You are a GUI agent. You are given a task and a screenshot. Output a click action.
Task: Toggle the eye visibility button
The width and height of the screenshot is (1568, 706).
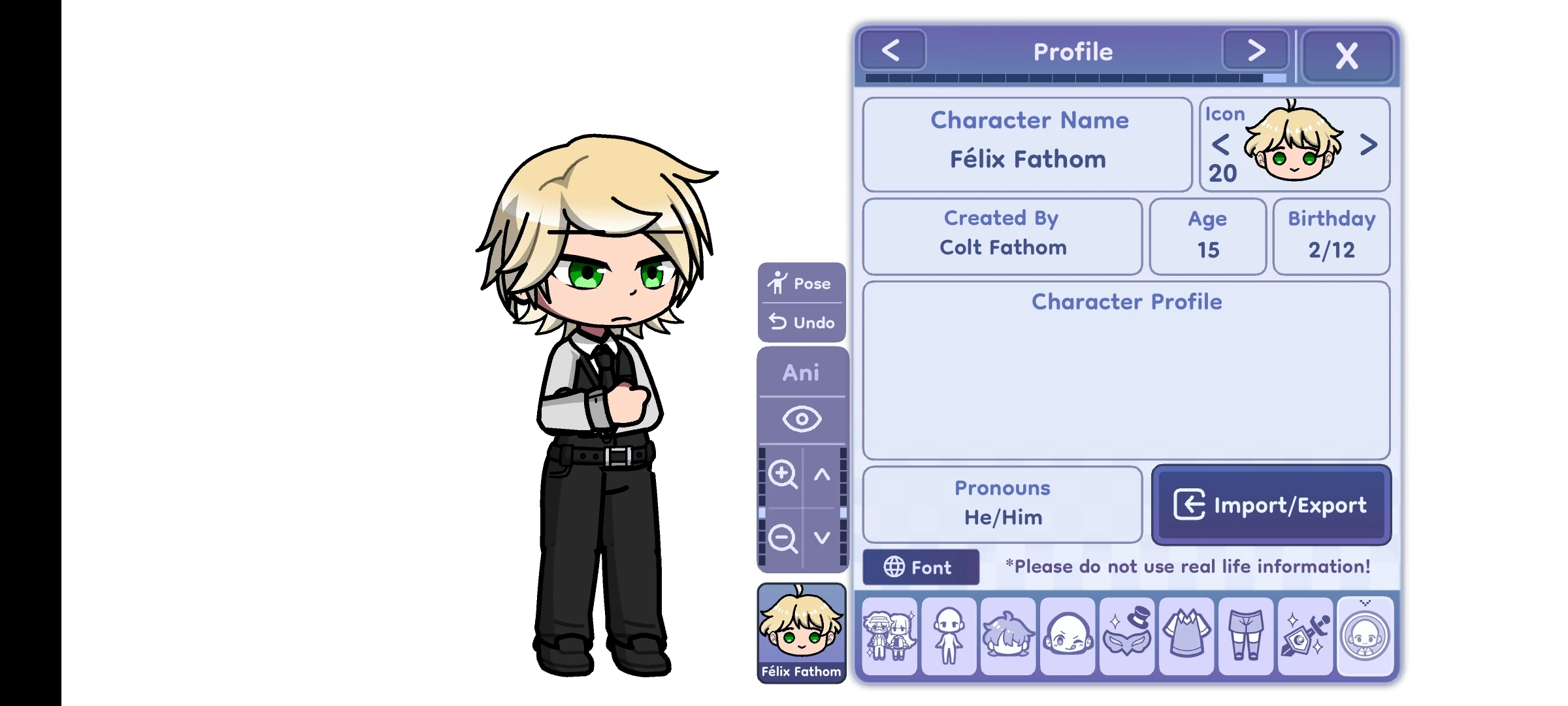tap(802, 419)
